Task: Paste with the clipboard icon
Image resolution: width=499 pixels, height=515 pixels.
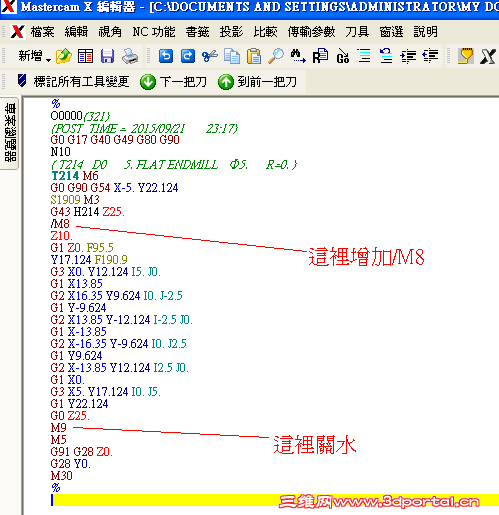Action: point(254,56)
